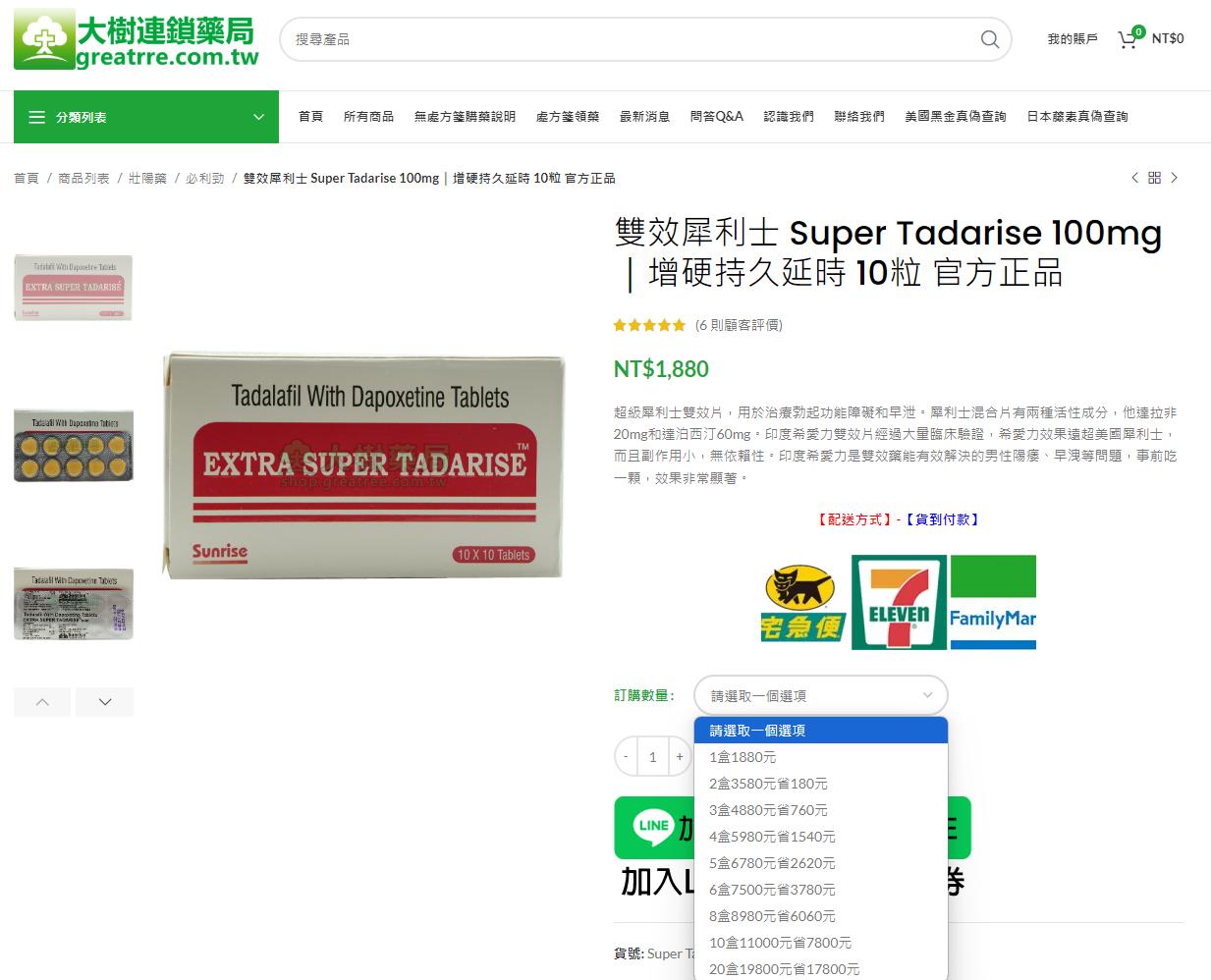Select the yellow tablets blister thumbnail
Screen dimensions: 1211x980
click(x=74, y=447)
